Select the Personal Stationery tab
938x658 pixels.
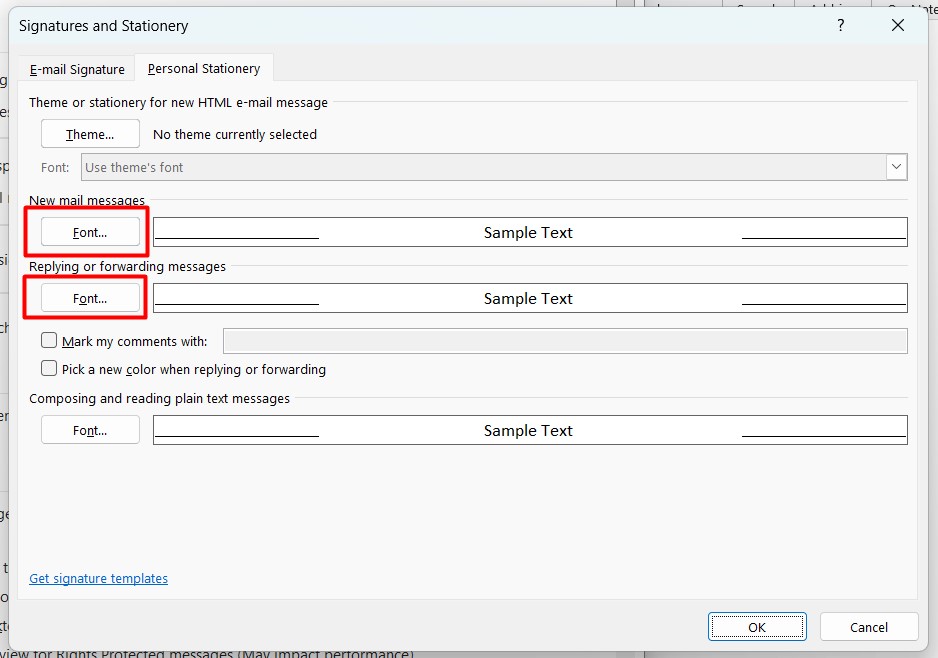pos(204,69)
